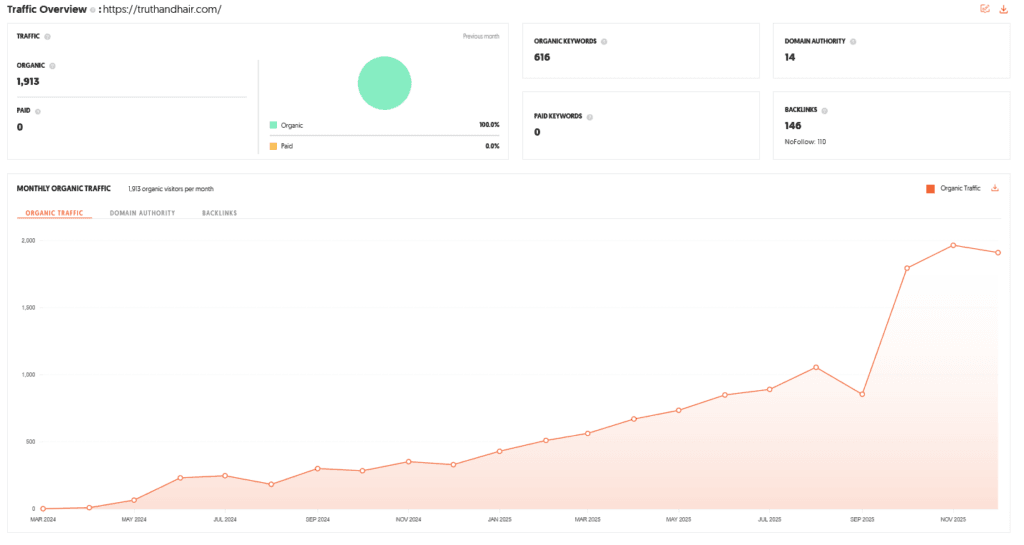The height and width of the screenshot is (545, 1024).
Task: Click the 100.0% organic percentage
Action: 489,125
